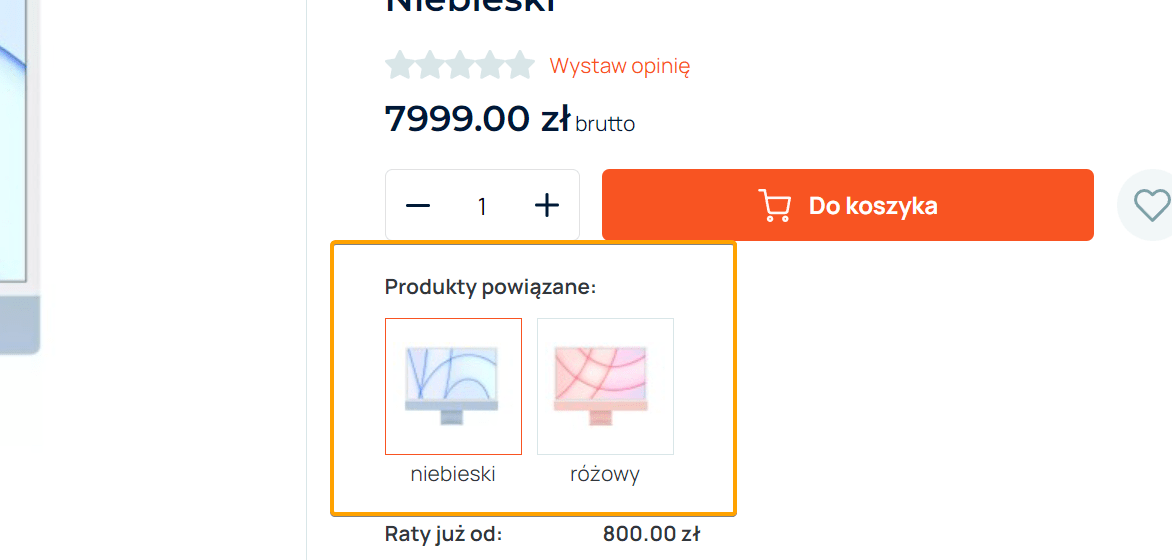Image resolution: width=1172 pixels, height=560 pixels.
Task: Increase quantity with the plus button
Action: (x=546, y=206)
